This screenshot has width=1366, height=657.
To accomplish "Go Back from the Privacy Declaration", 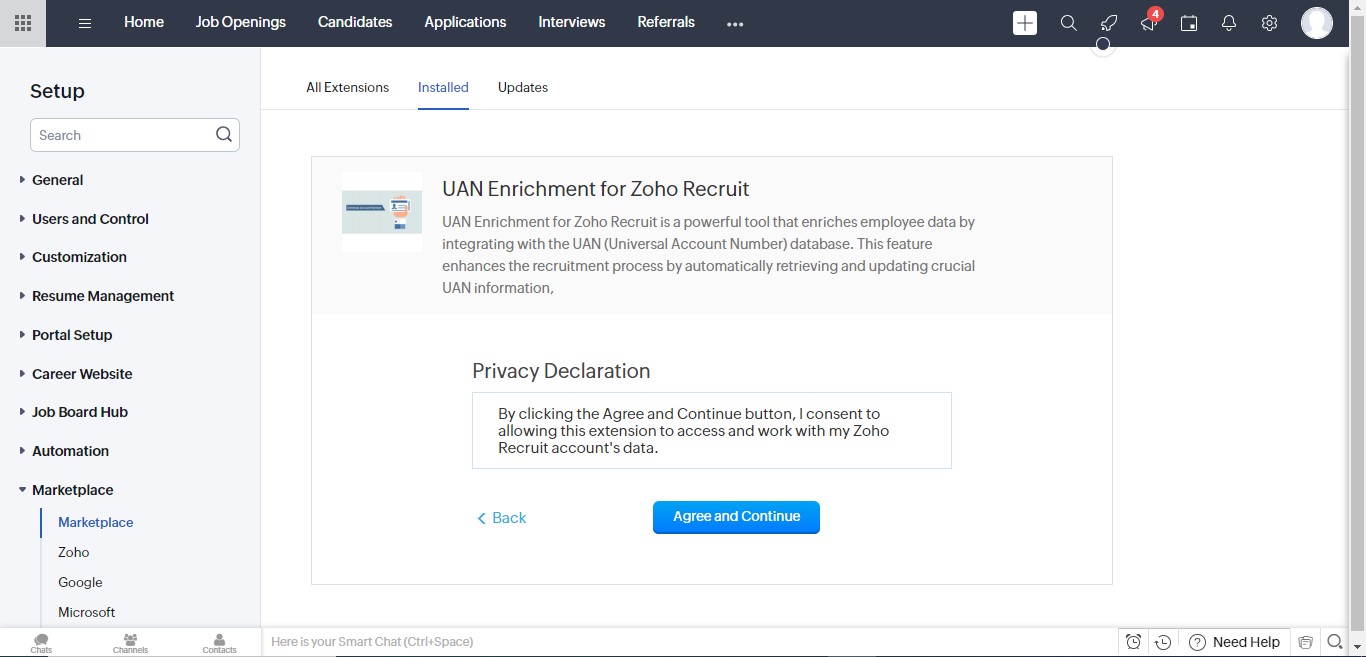I will point(501,518).
